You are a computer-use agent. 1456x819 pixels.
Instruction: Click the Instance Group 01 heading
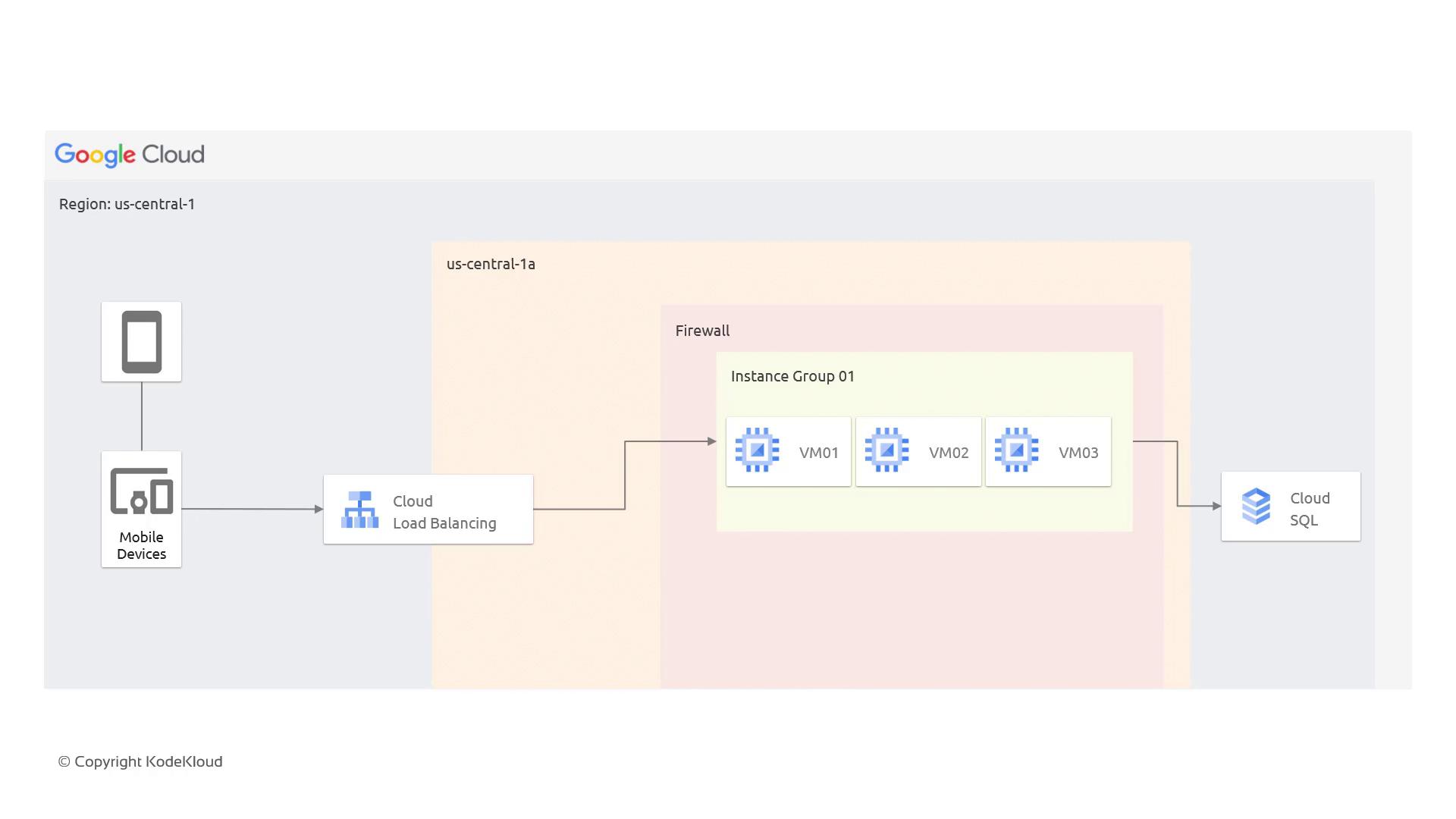792,376
